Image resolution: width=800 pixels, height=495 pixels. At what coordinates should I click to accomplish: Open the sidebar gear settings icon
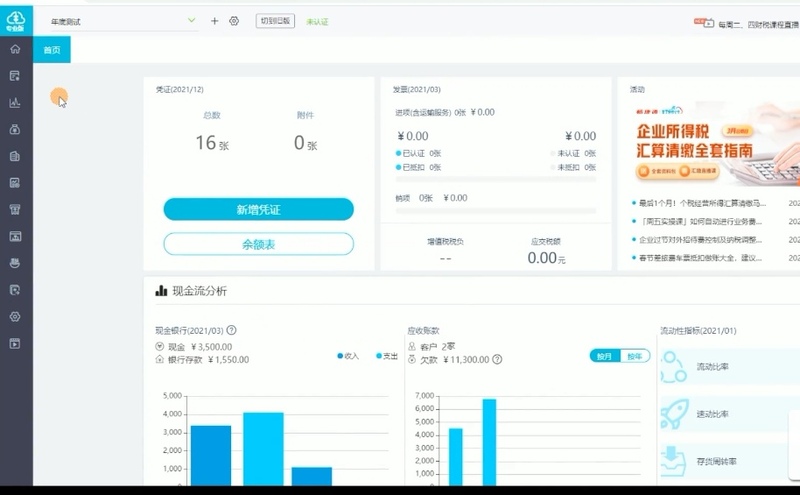tap(15, 316)
